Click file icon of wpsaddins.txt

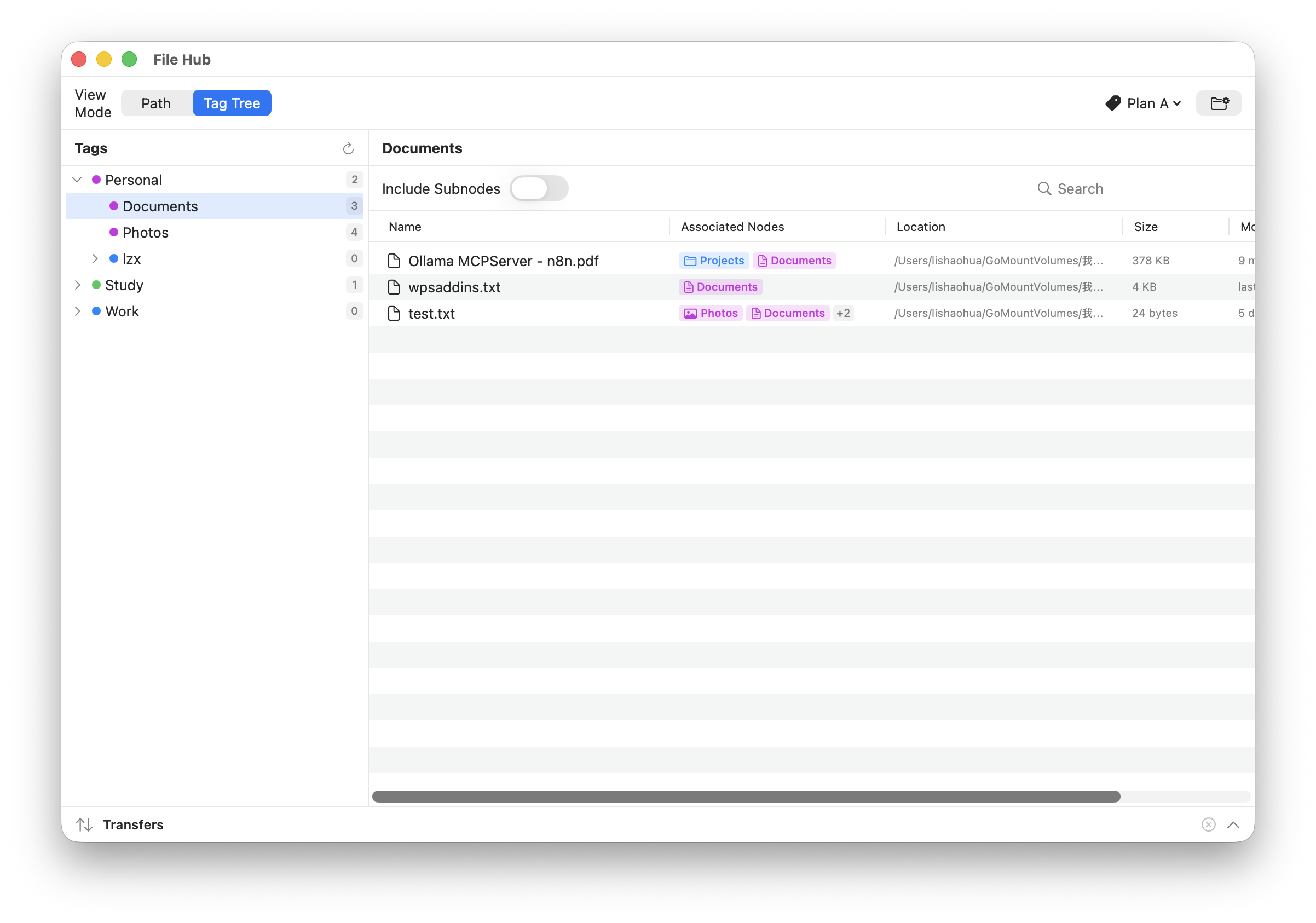click(x=394, y=287)
